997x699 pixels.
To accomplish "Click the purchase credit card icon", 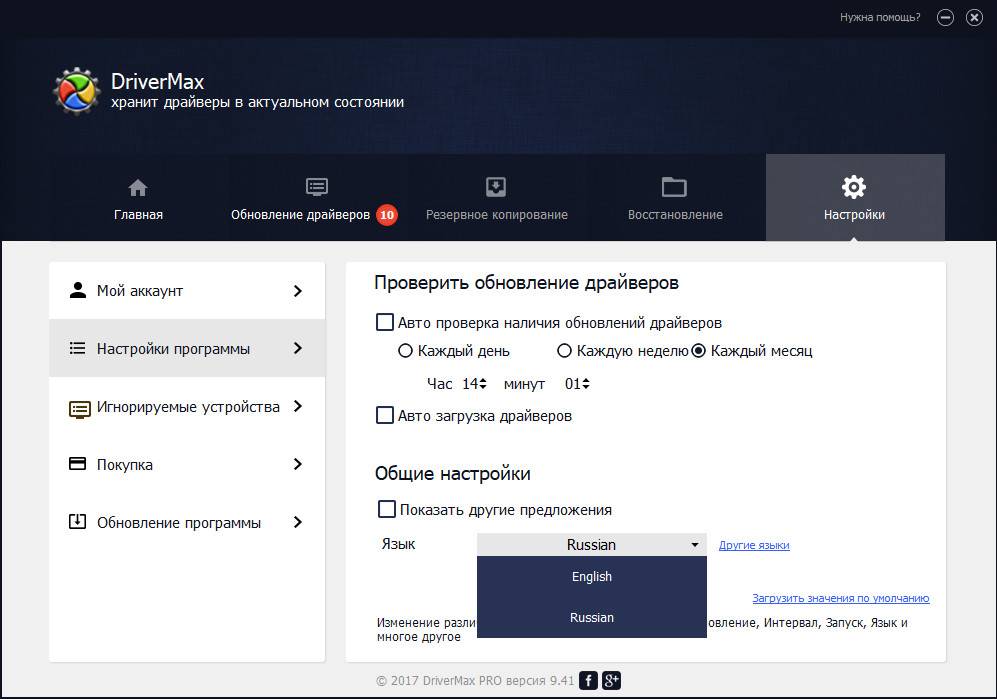I will pyautogui.click(x=78, y=463).
